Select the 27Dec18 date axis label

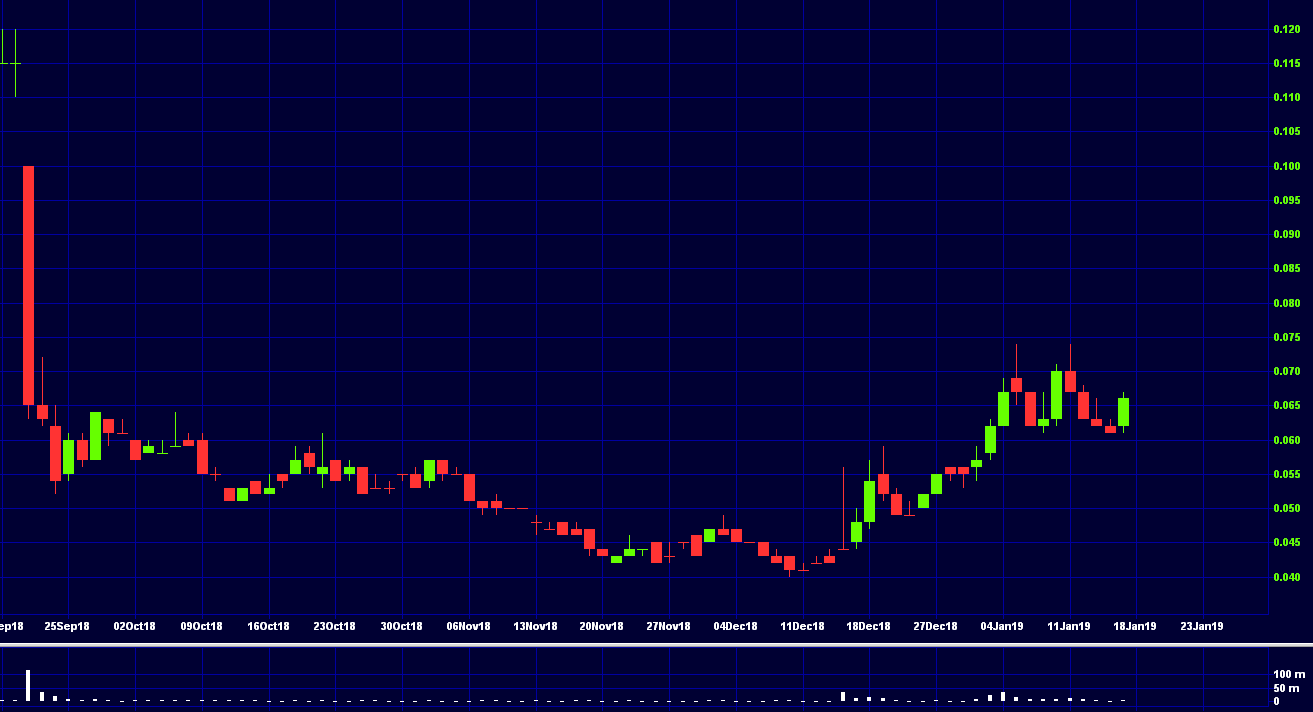click(936, 626)
